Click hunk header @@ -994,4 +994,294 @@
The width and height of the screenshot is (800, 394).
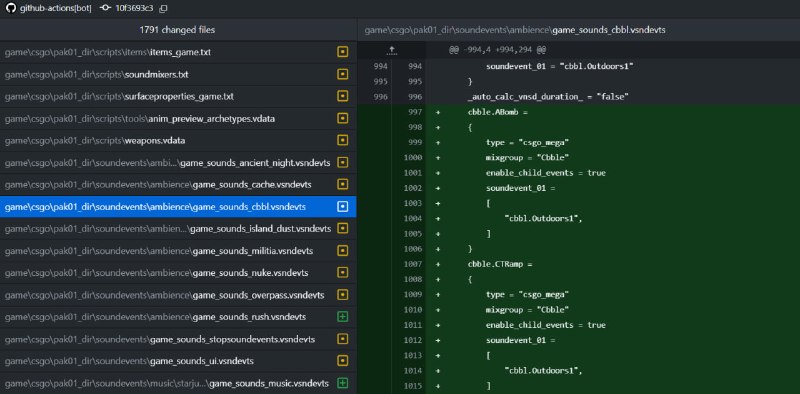[497, 50]
